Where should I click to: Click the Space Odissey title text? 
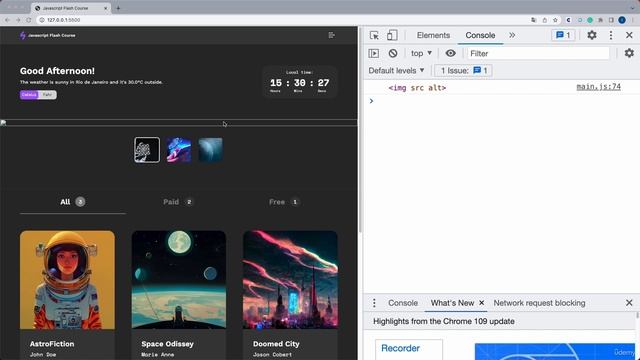pyautogui.click(x=167, y=344)
